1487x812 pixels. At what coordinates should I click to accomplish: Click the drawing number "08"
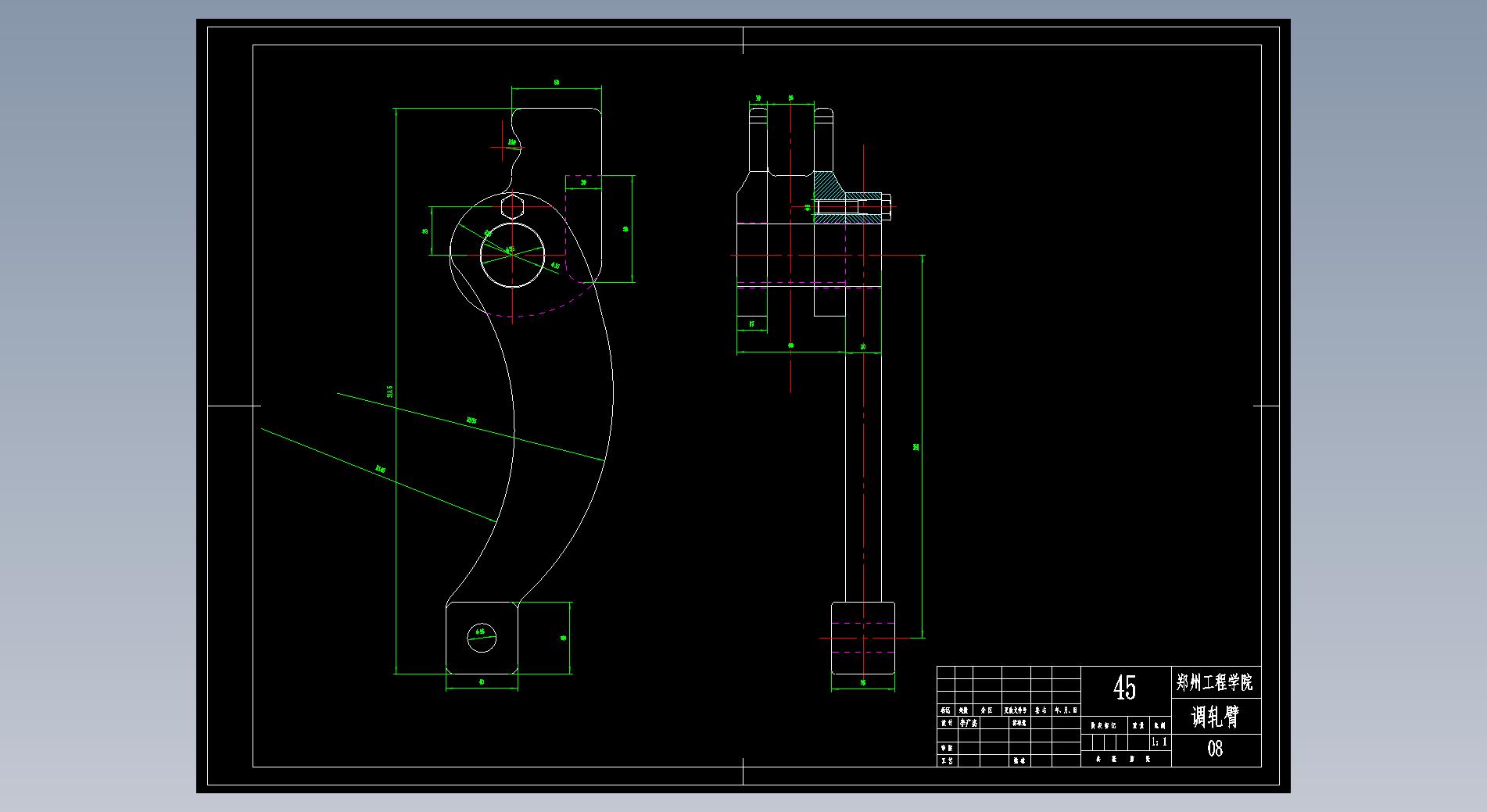coord(1215,749)
